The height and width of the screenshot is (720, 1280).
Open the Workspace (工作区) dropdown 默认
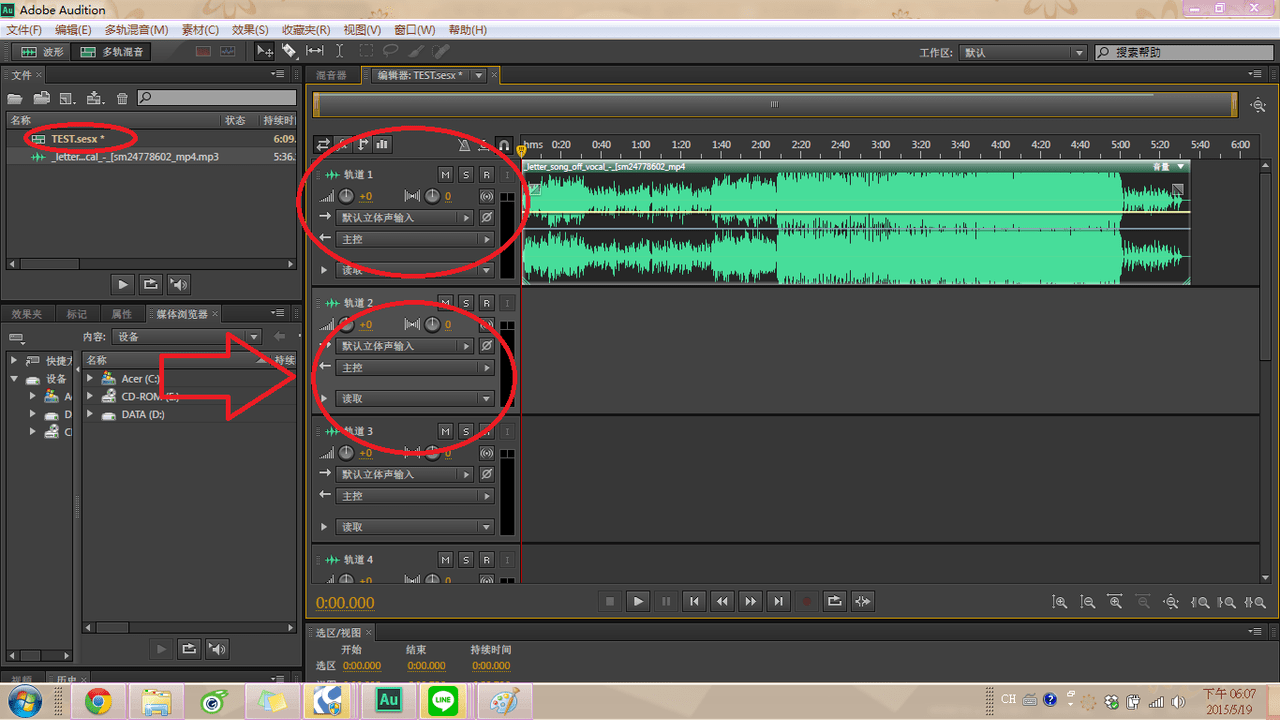click(1023, 52)
